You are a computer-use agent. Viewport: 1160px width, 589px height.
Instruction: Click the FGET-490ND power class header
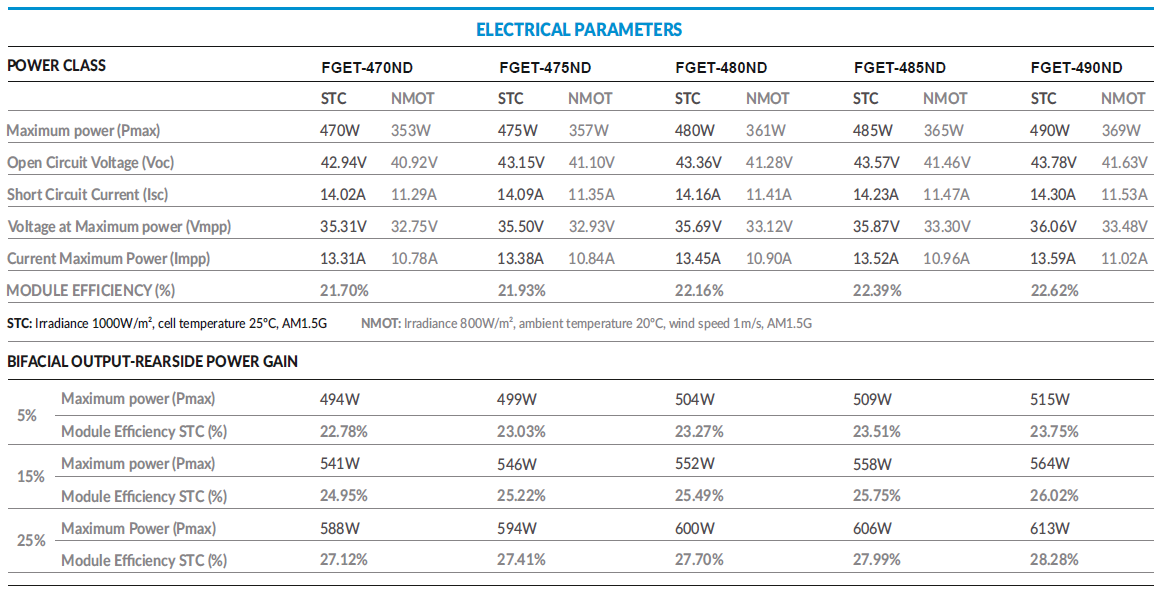[1076, 67]
